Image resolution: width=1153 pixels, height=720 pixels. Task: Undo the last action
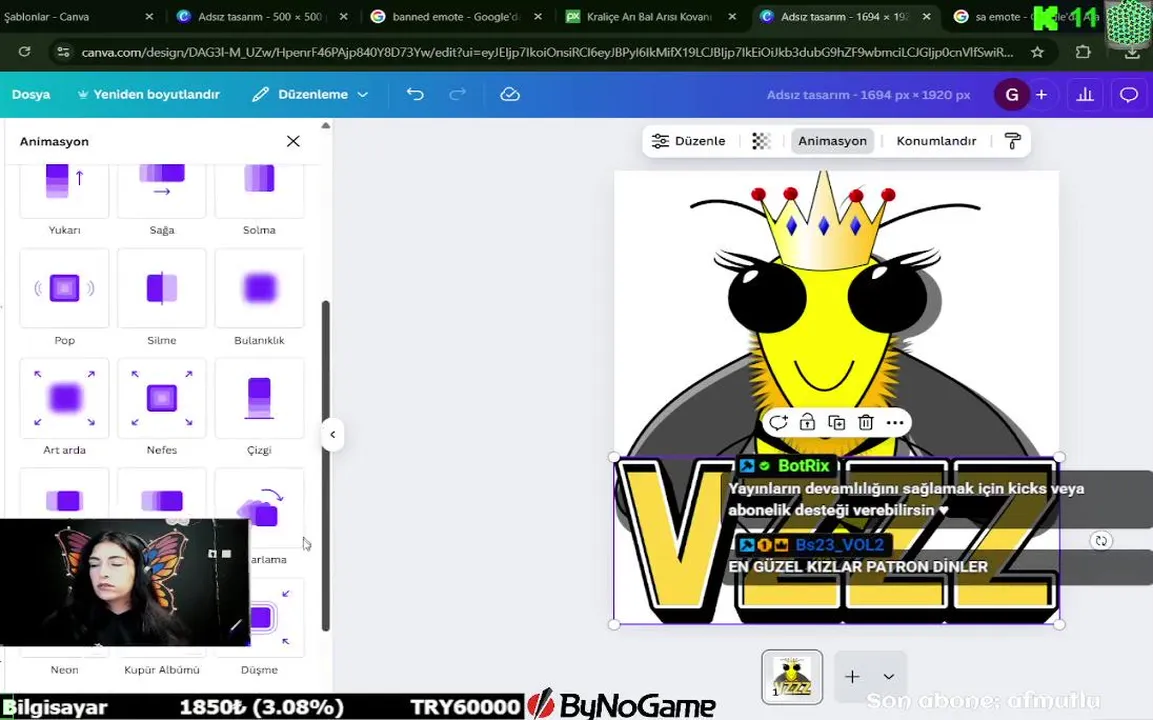(415, 94)
